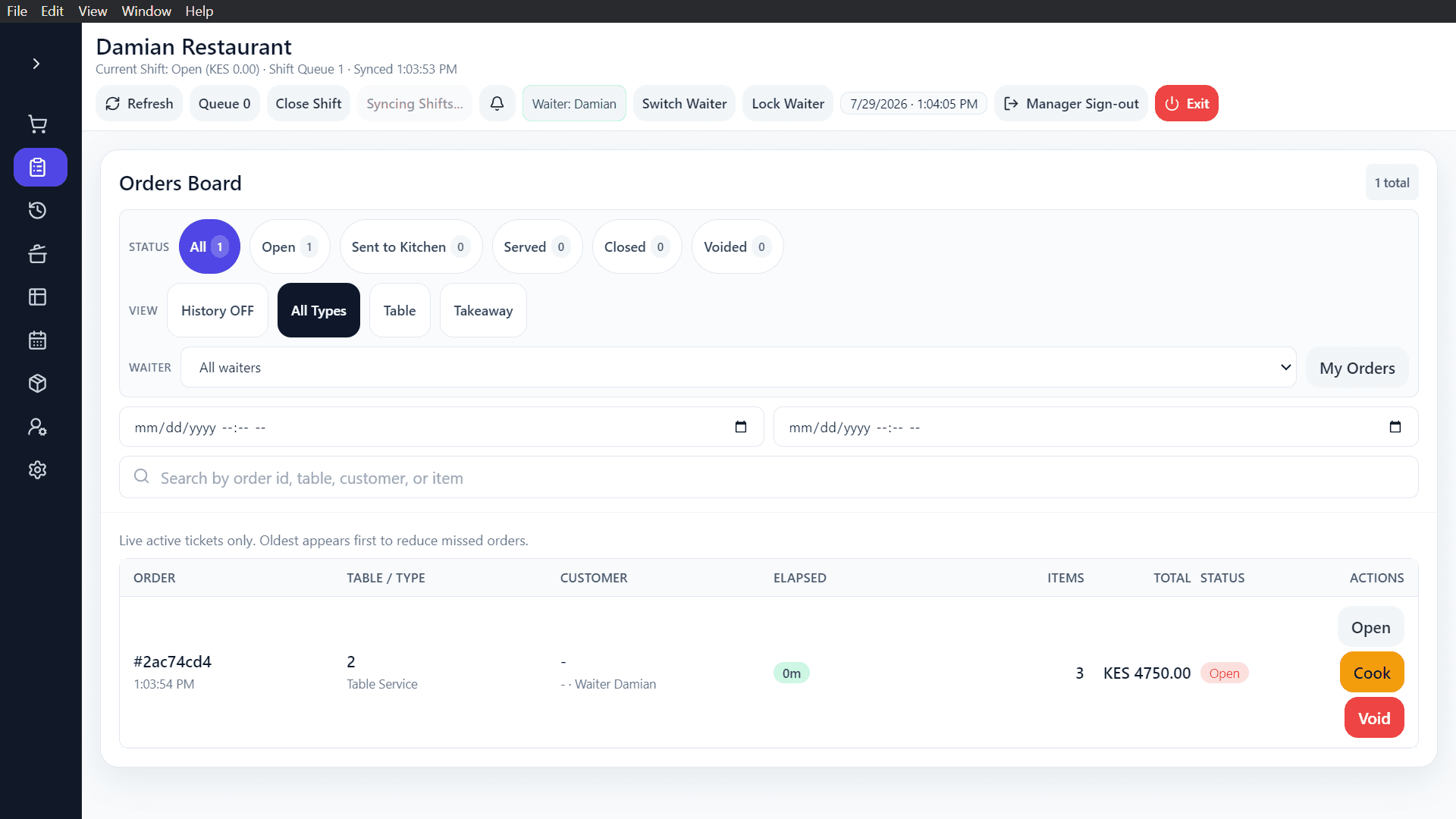Filter by Voided status
Screen dimensions: 1456x819
pyautogui.click(x=737, y=246)
